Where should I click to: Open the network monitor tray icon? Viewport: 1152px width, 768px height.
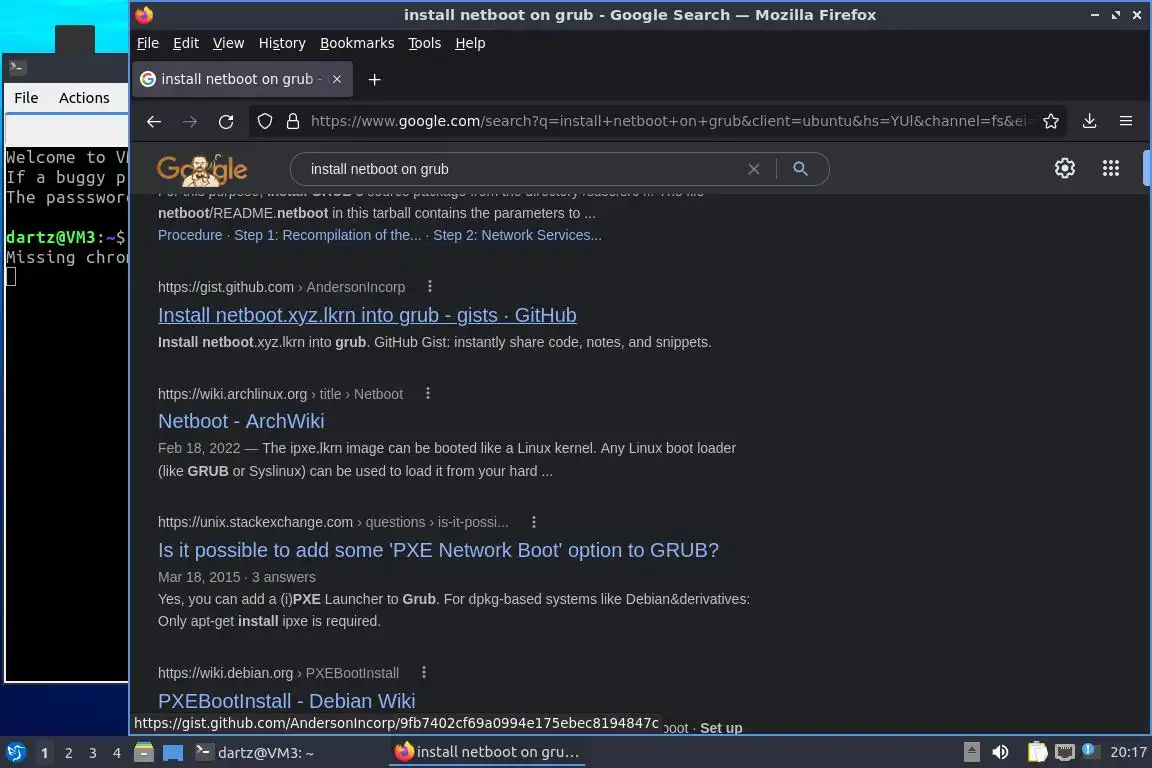1064,752
